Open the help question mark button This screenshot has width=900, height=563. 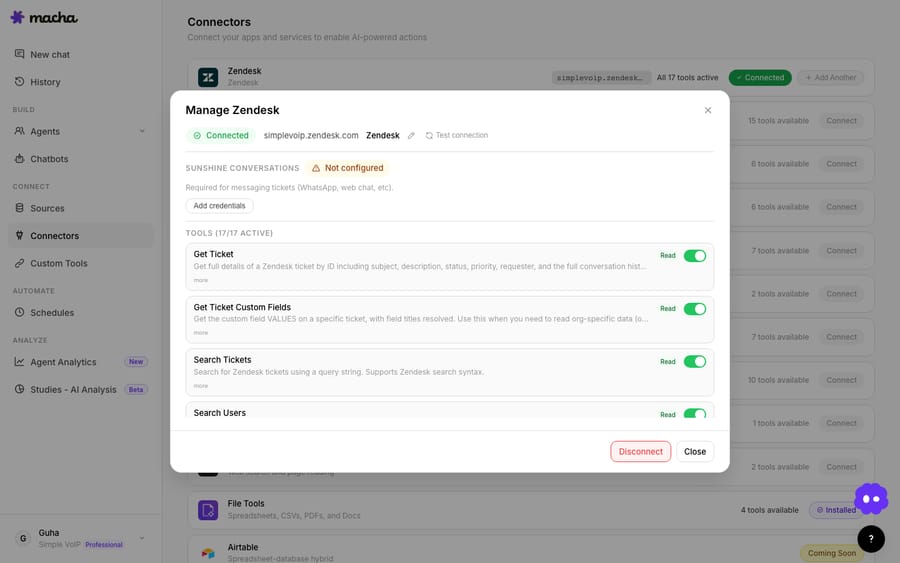pos(871,539)
